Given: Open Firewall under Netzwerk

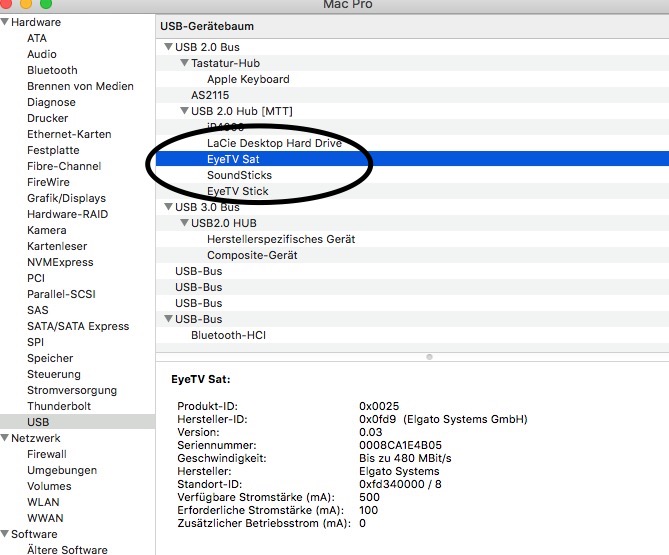Looking at the screenshot, I should (x=47, y=454).
